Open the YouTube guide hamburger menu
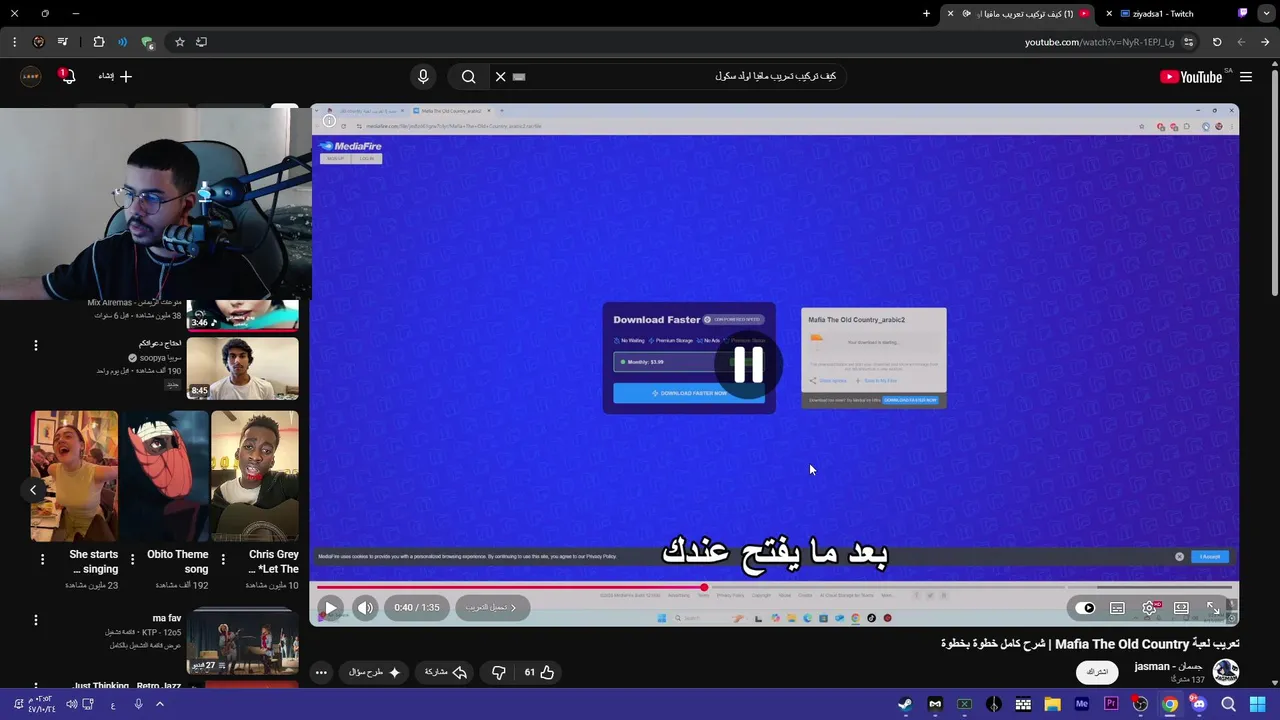Viewport: 1280px width, 720px height. 1246,77
